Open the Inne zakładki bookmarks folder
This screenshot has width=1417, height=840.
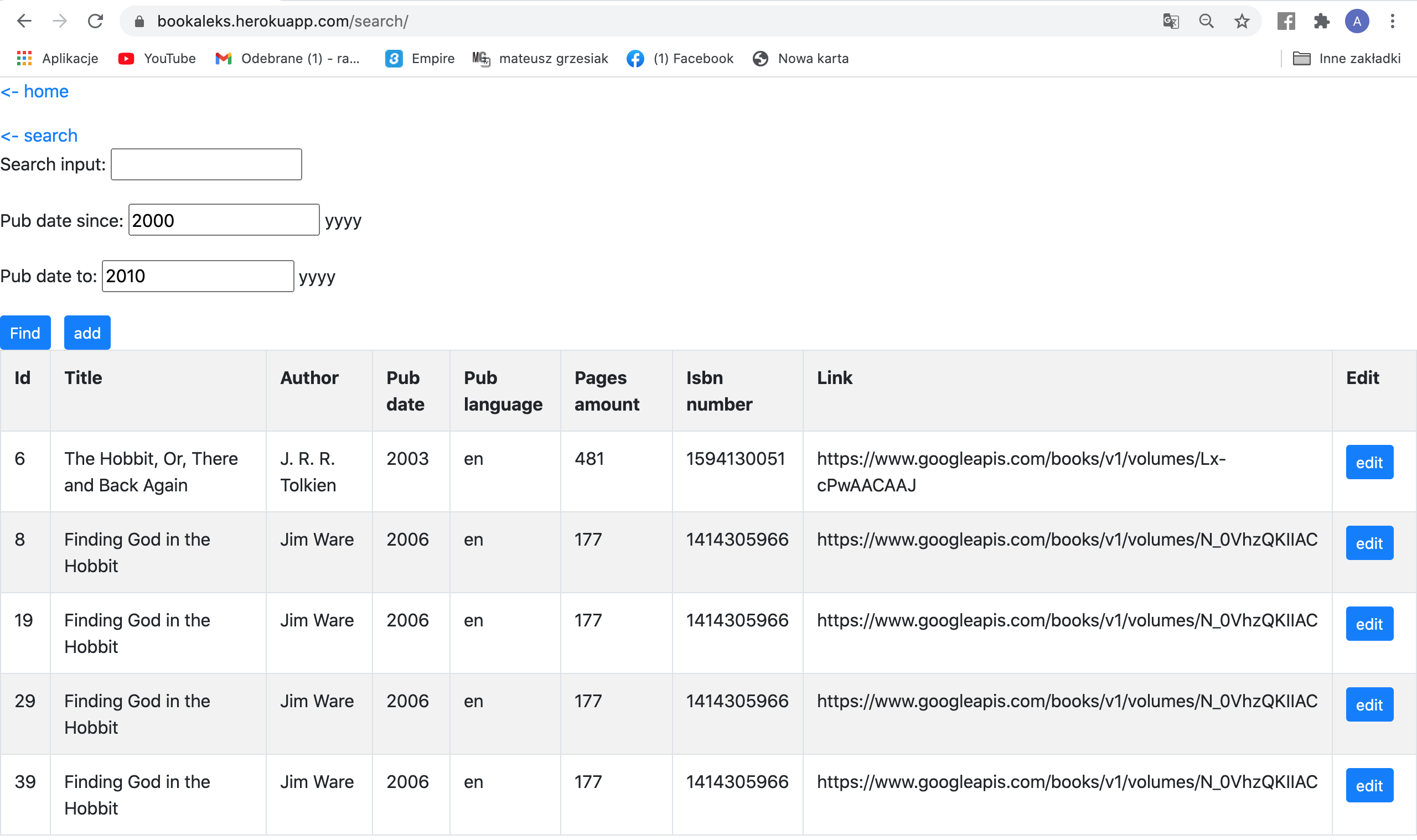[1346, 58]
